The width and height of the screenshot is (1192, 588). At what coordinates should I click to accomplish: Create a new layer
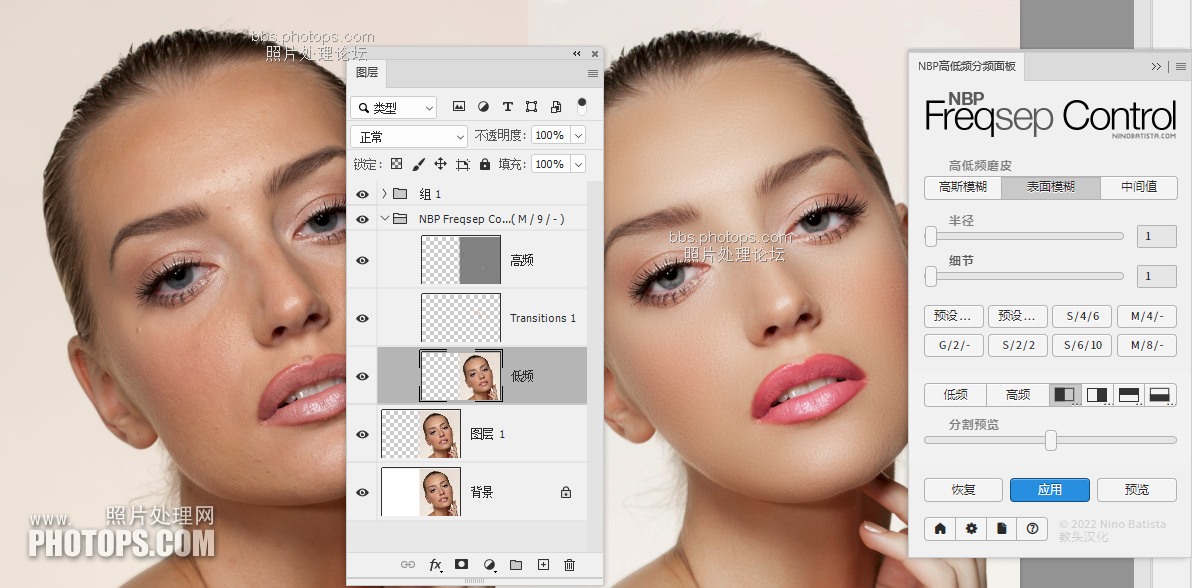(x=543, y=564)
